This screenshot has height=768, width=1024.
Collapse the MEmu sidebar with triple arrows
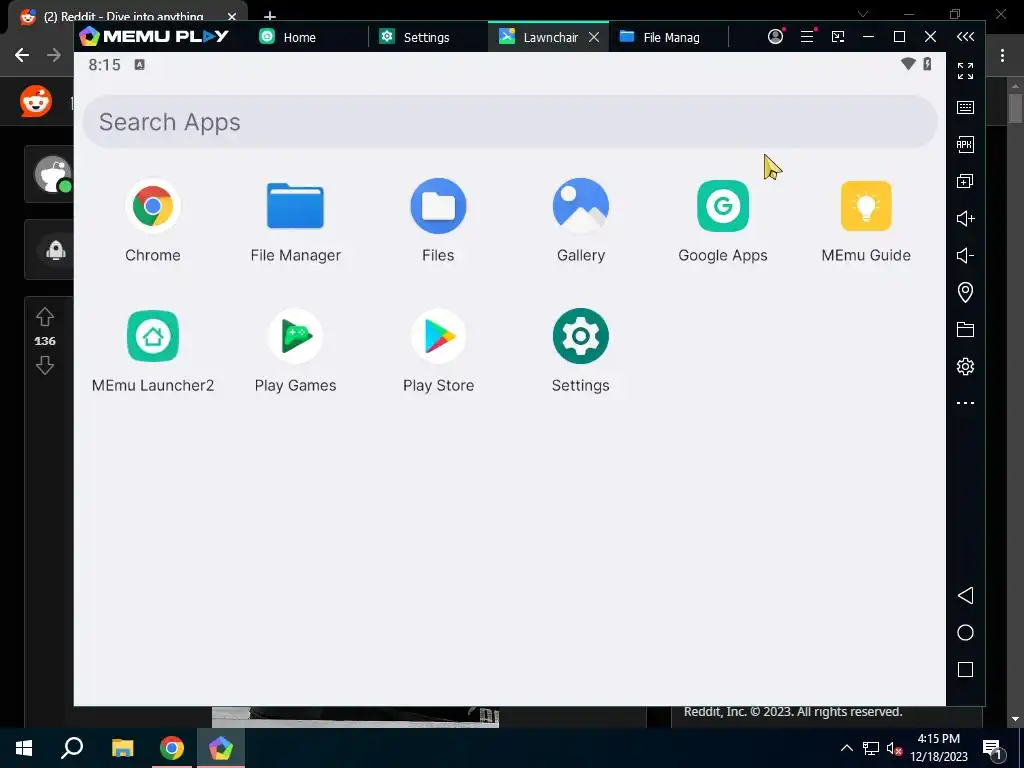tap(965, 37)
